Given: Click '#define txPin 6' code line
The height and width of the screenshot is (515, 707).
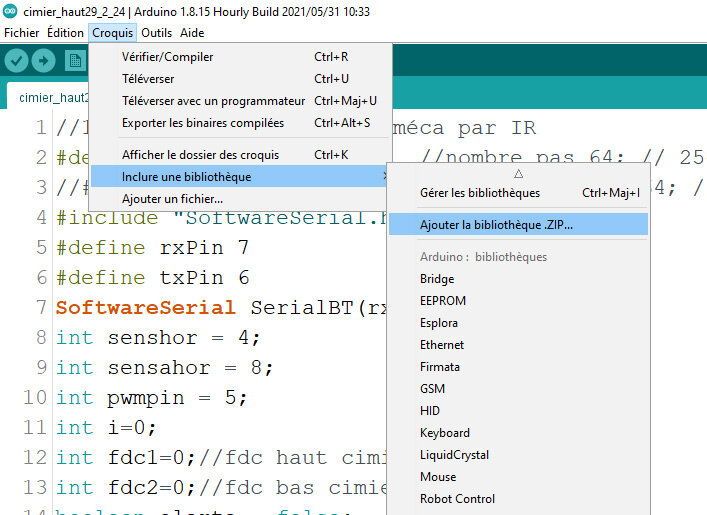Looking at the screenshot, I should 152,277.
